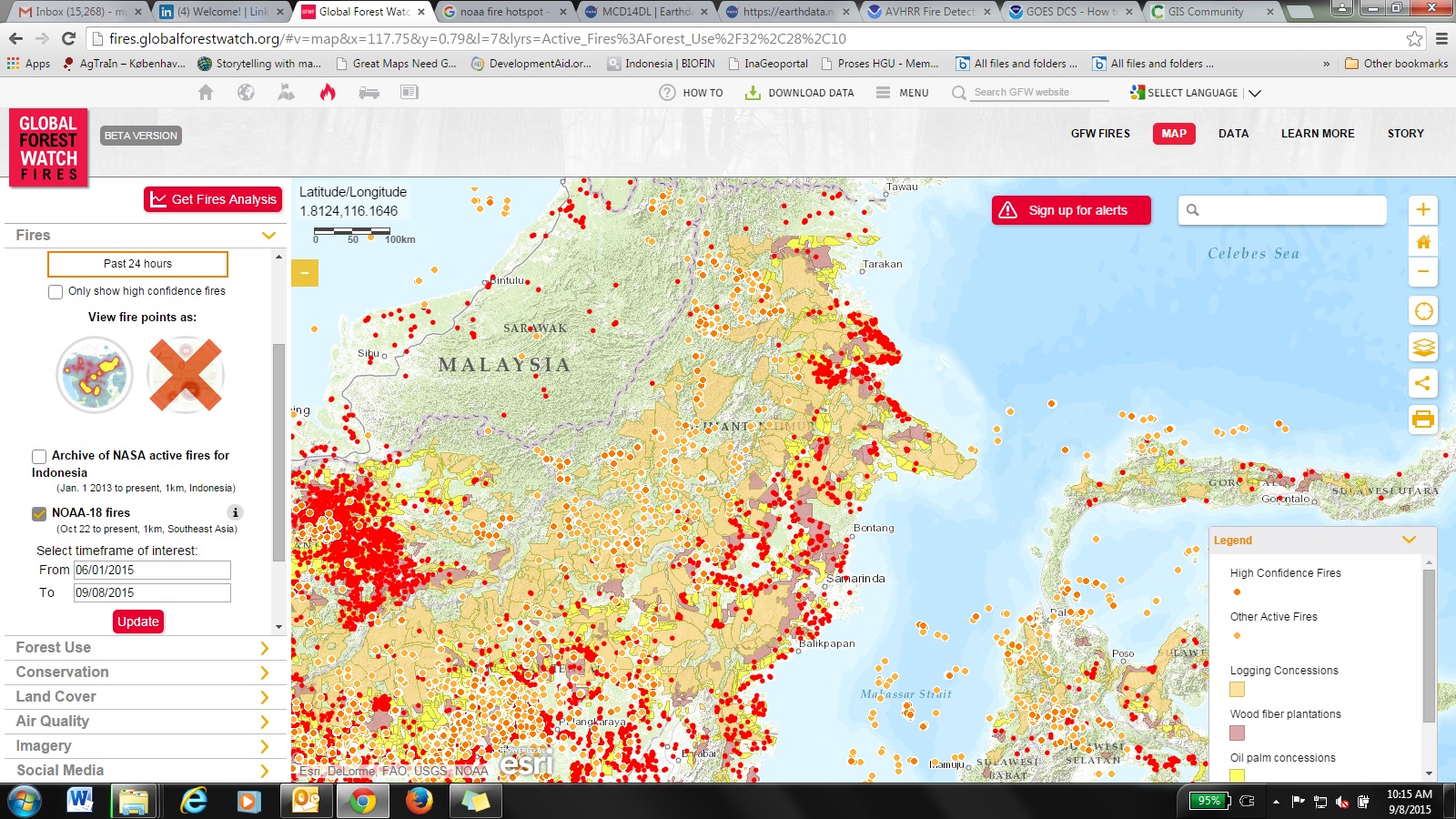
Task: Open the DATA tab
Action: tap(1233, 134)
